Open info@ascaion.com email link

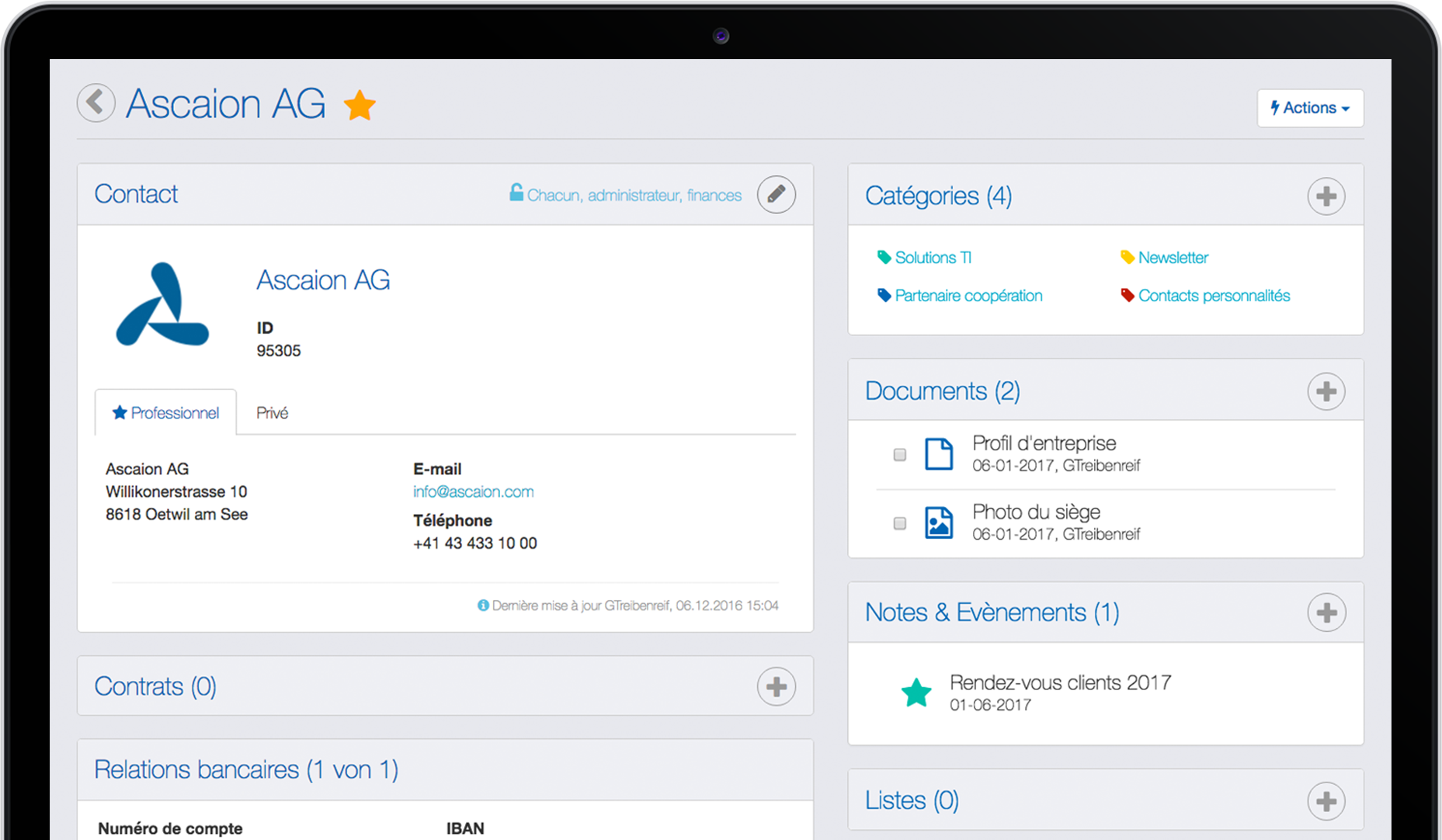(x=473, y=491)
